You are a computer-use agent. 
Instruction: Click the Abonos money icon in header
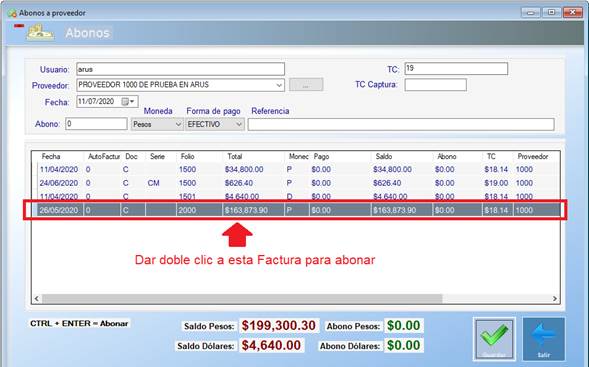click(40, 33)
